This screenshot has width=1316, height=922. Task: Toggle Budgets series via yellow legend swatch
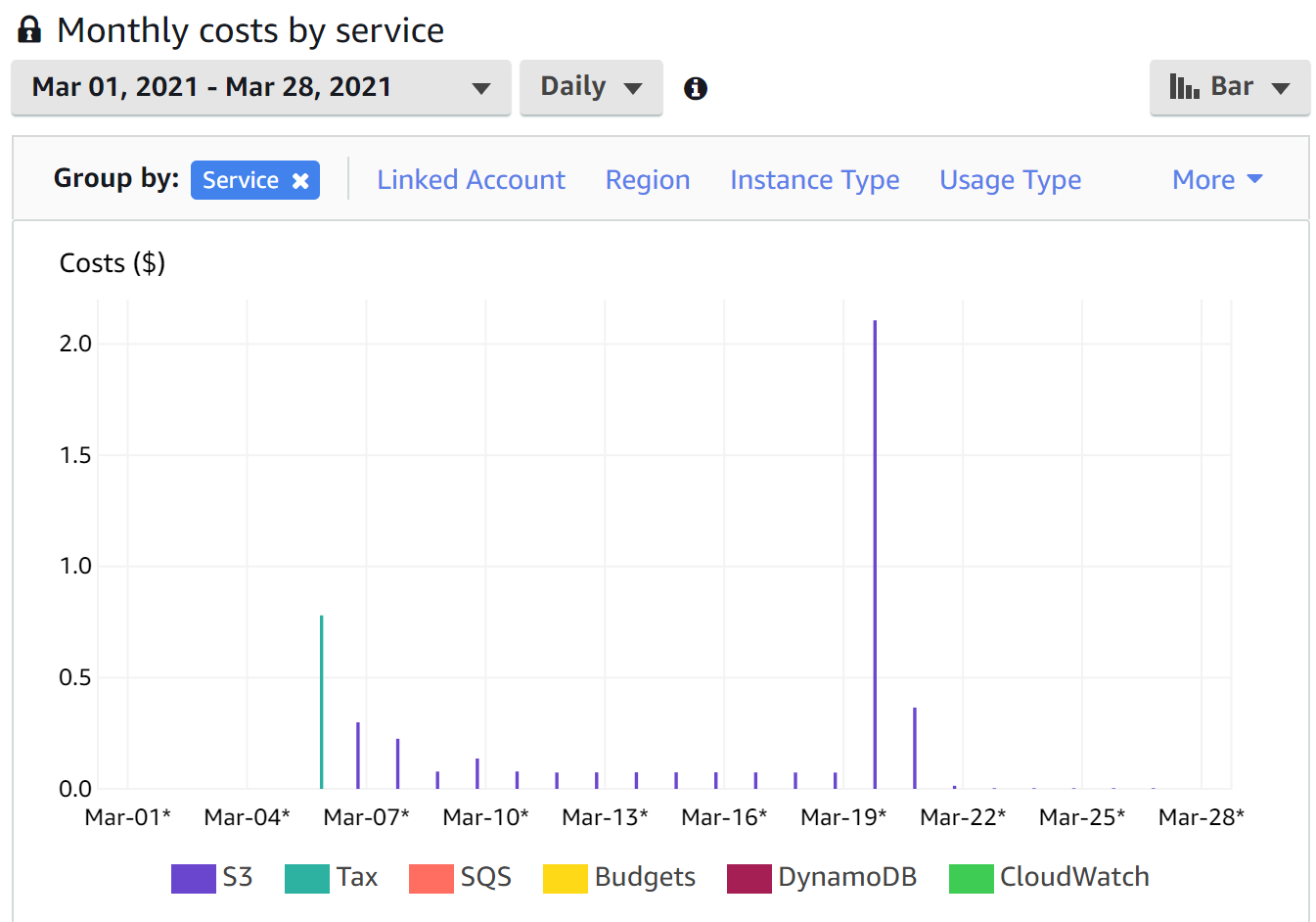[566, 878]
